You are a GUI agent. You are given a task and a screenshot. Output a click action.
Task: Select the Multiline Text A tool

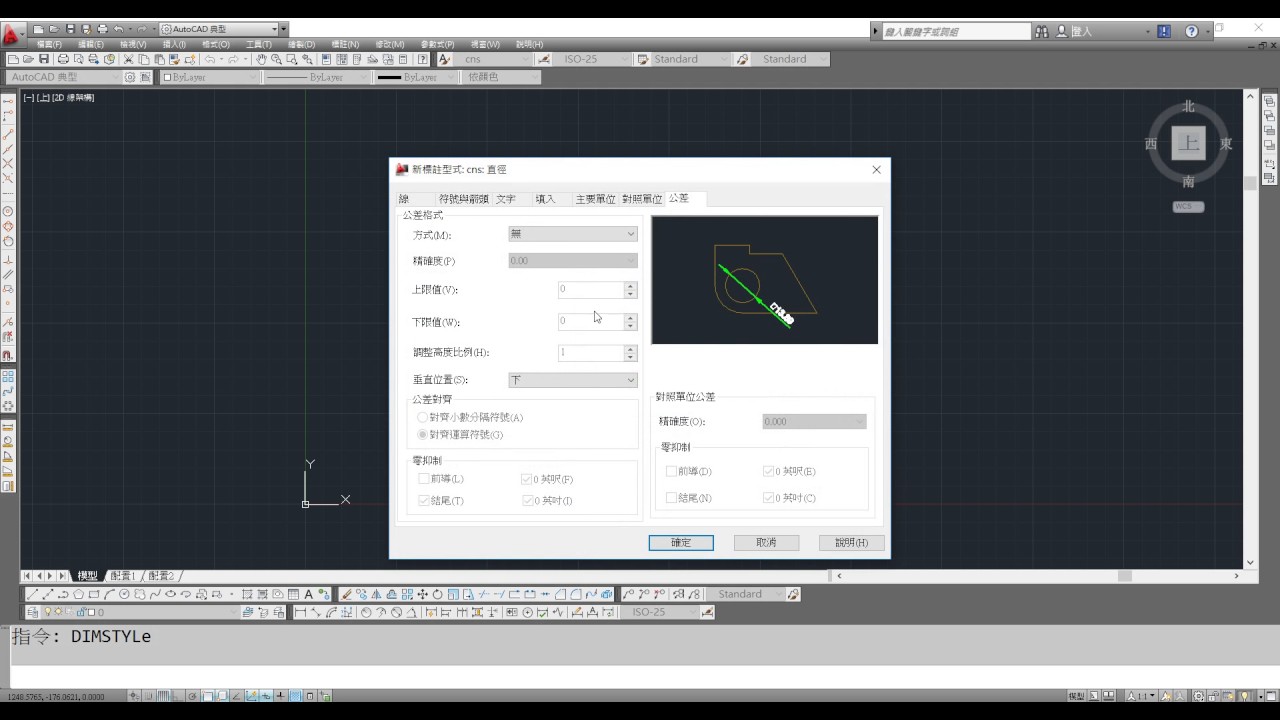click(308, 594)
